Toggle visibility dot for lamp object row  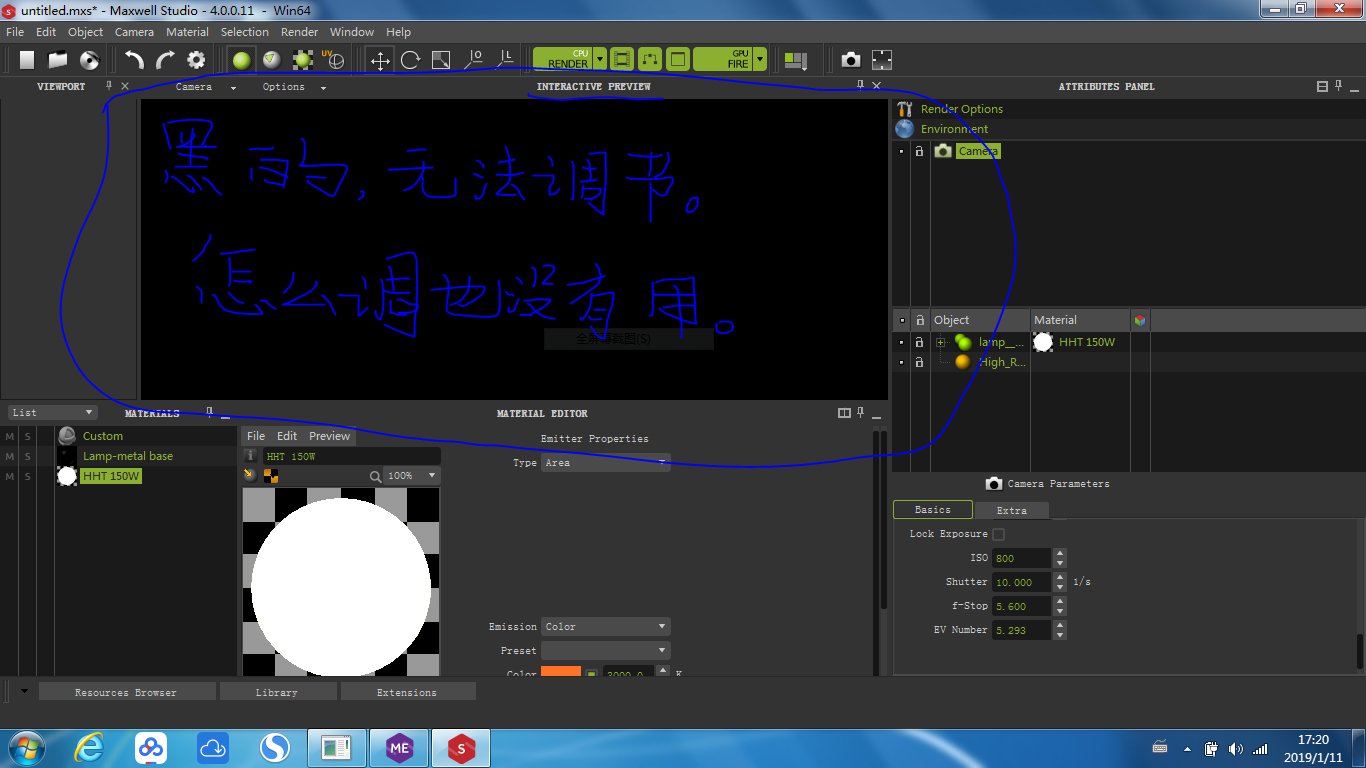(x=902, y=342)
